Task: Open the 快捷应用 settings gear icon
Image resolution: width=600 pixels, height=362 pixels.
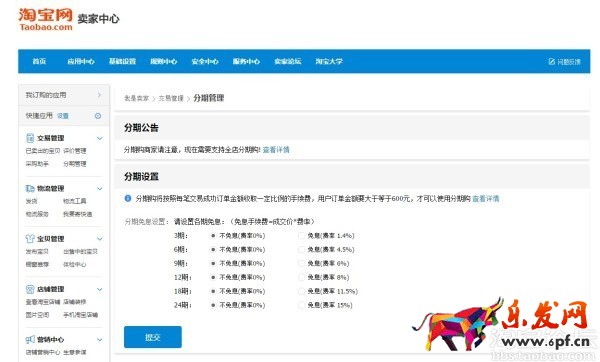Action: click(98, 116)
